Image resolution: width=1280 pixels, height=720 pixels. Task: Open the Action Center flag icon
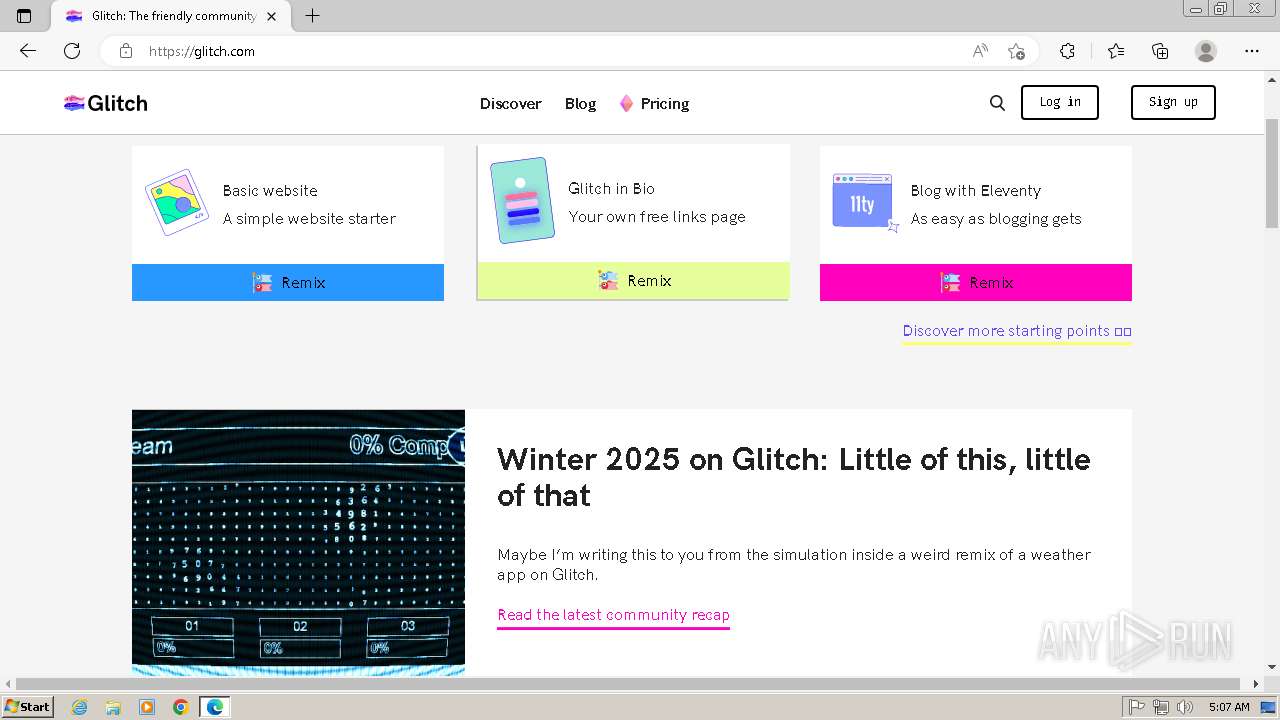pos(1136,707)
